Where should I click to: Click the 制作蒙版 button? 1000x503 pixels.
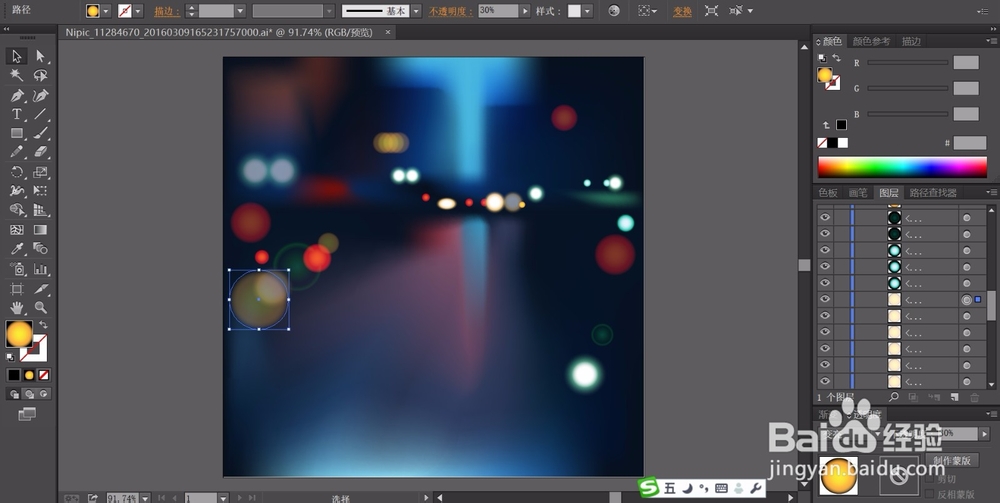tap(952, 460)
